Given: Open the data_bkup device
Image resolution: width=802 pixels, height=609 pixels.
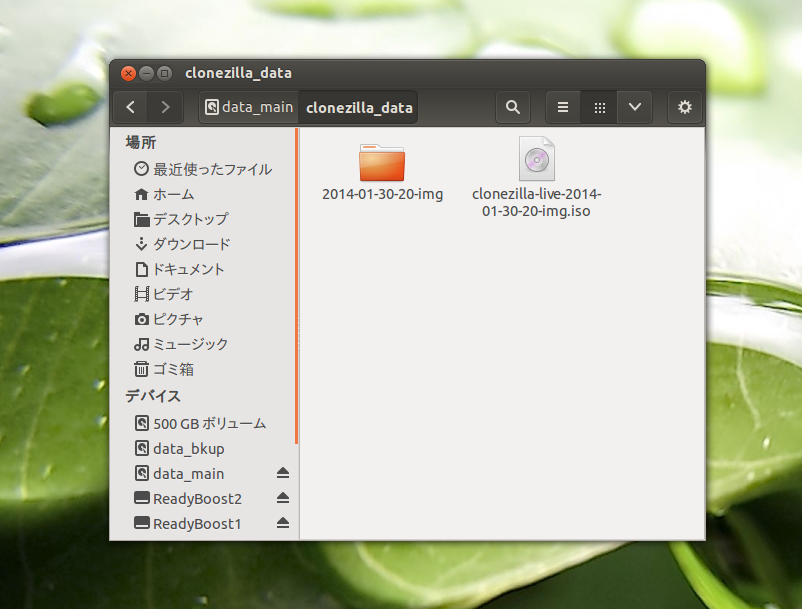Looking at the screenshot, I should click(203, 448).
